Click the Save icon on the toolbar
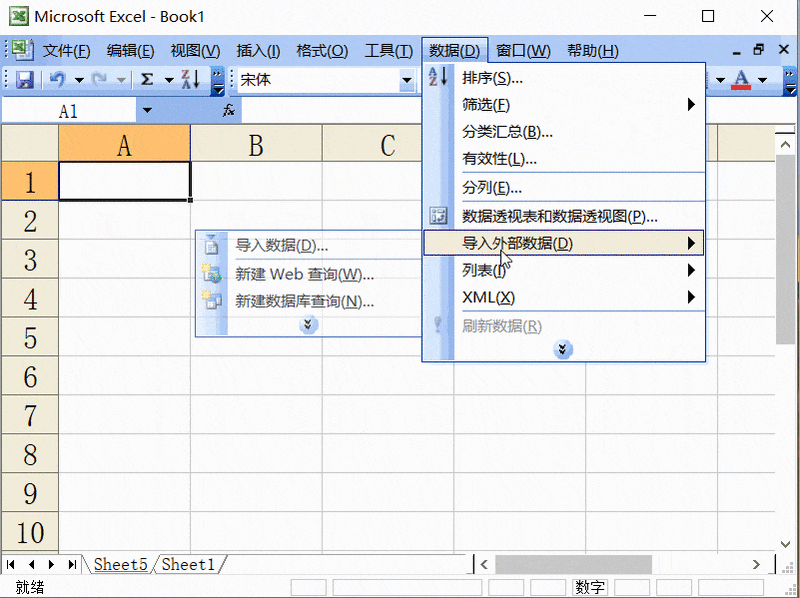Image resolution: width=800 pixels, height=598 pixels. (x=26, y=79)
